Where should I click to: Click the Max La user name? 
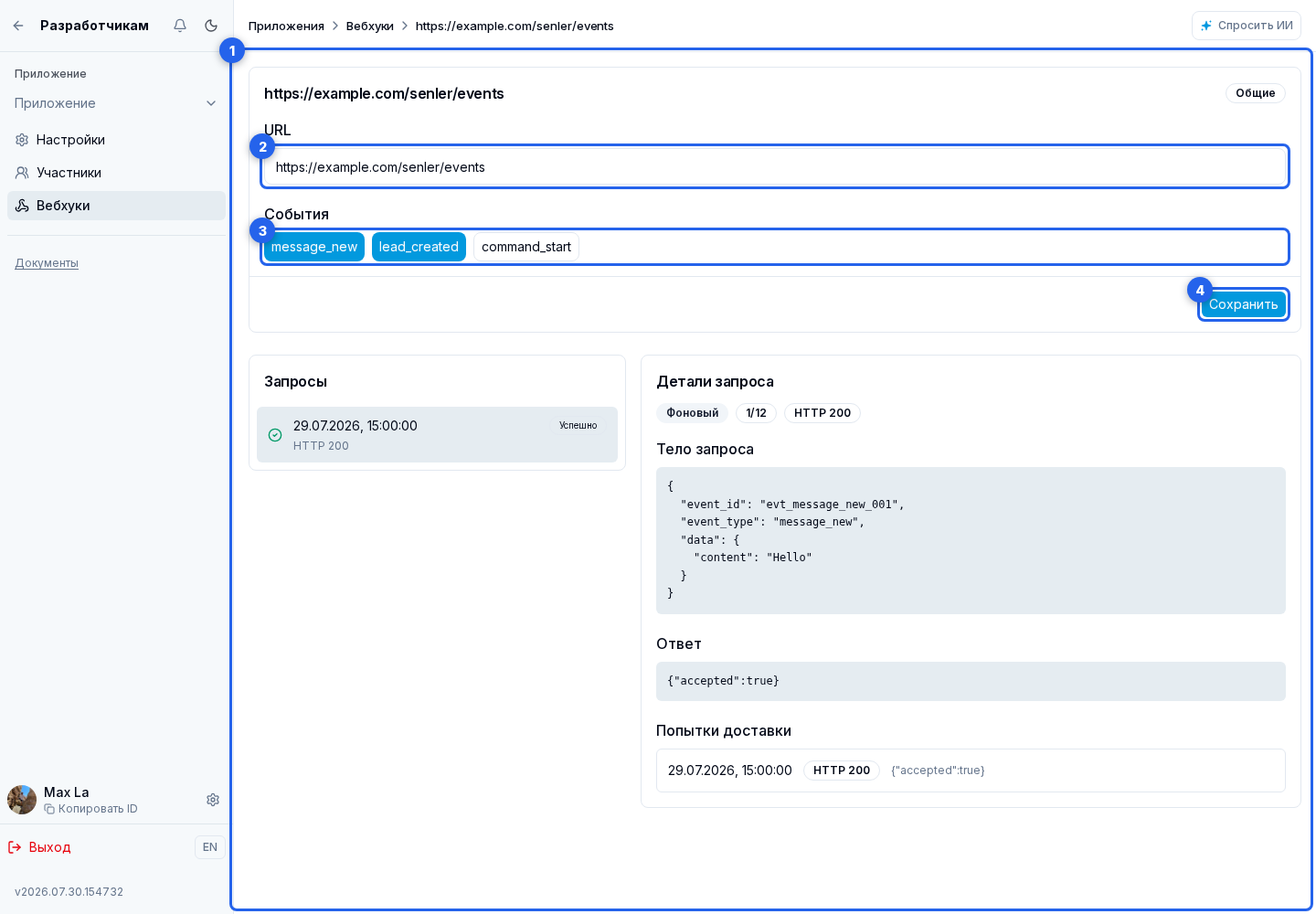coord(67,792)
